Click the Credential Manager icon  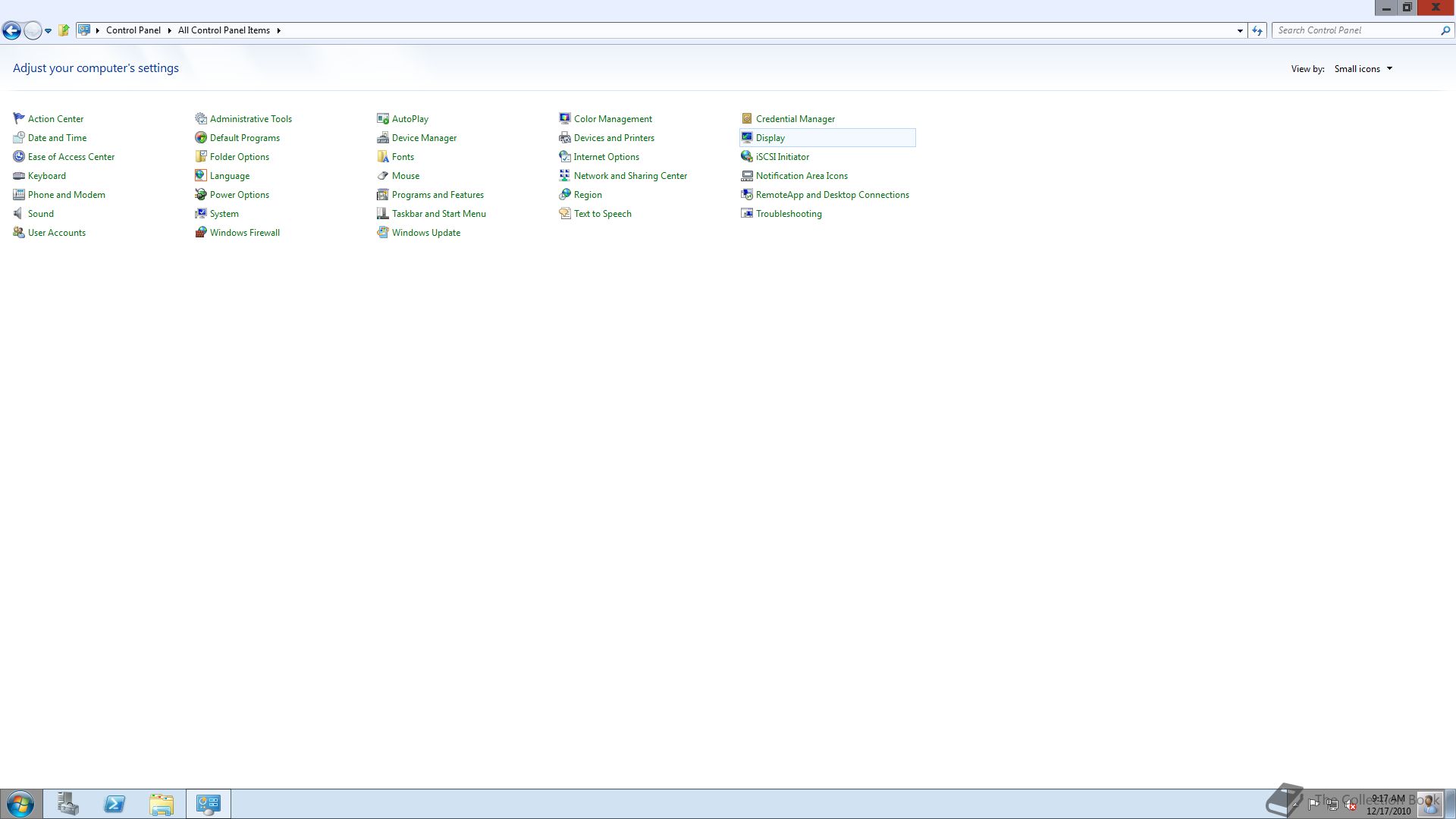coord(747,118)
